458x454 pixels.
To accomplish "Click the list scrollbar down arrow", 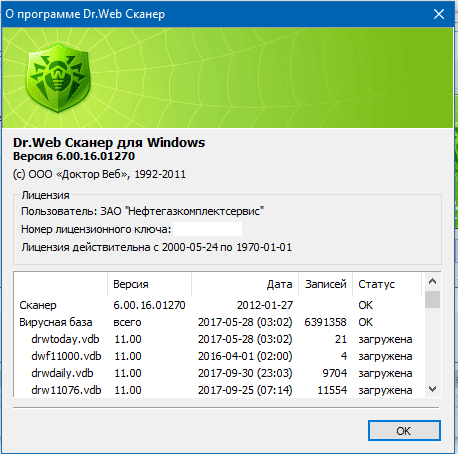I will coord(432,389).
